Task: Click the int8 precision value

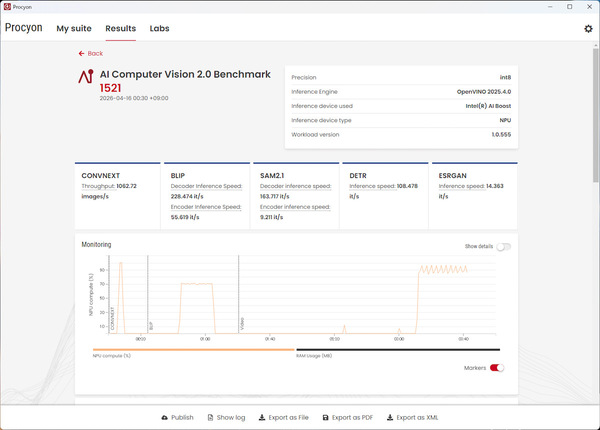Action: 505,77
